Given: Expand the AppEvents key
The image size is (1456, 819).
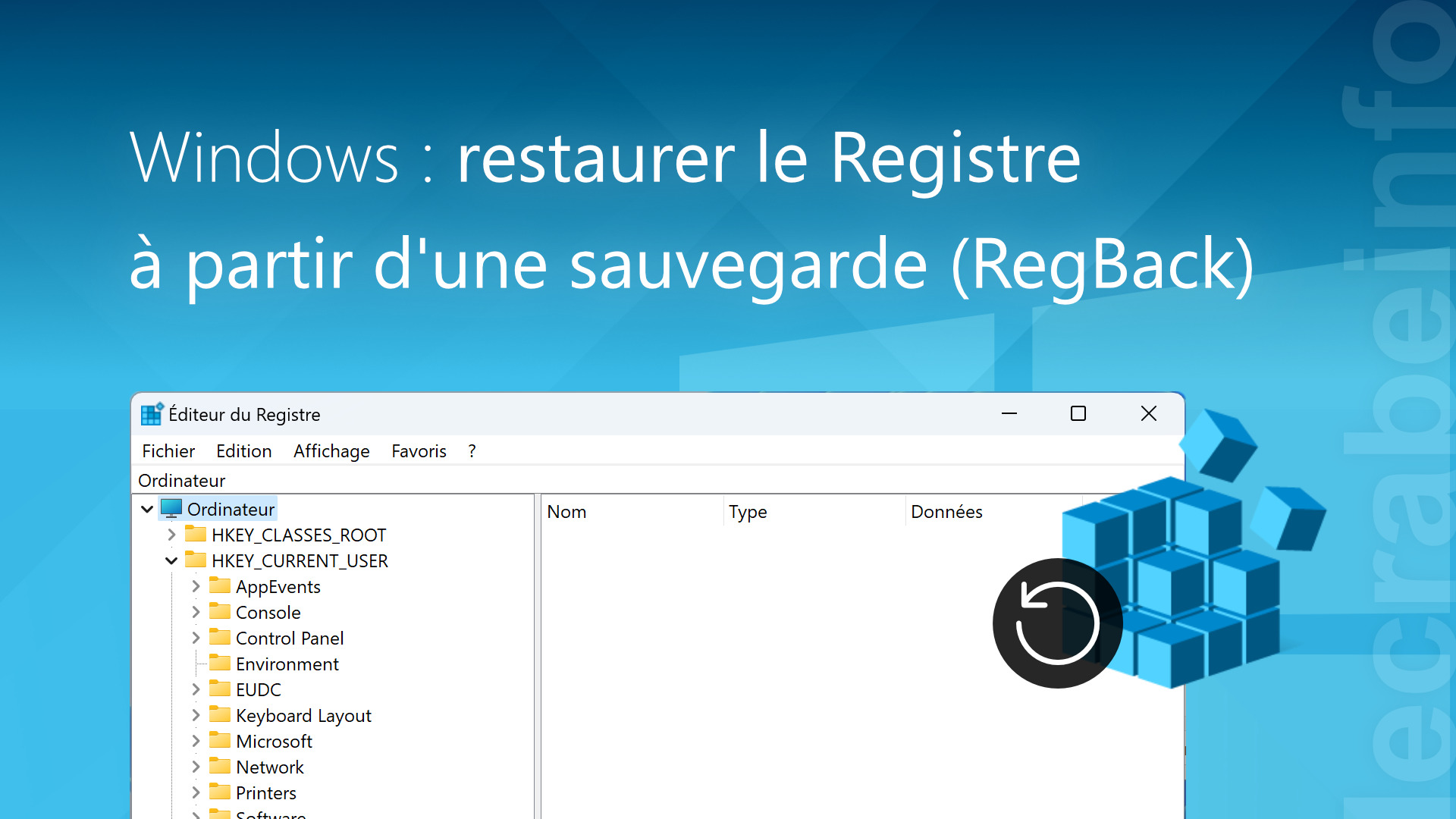Looking at the screenshot, I should (196, 586).
